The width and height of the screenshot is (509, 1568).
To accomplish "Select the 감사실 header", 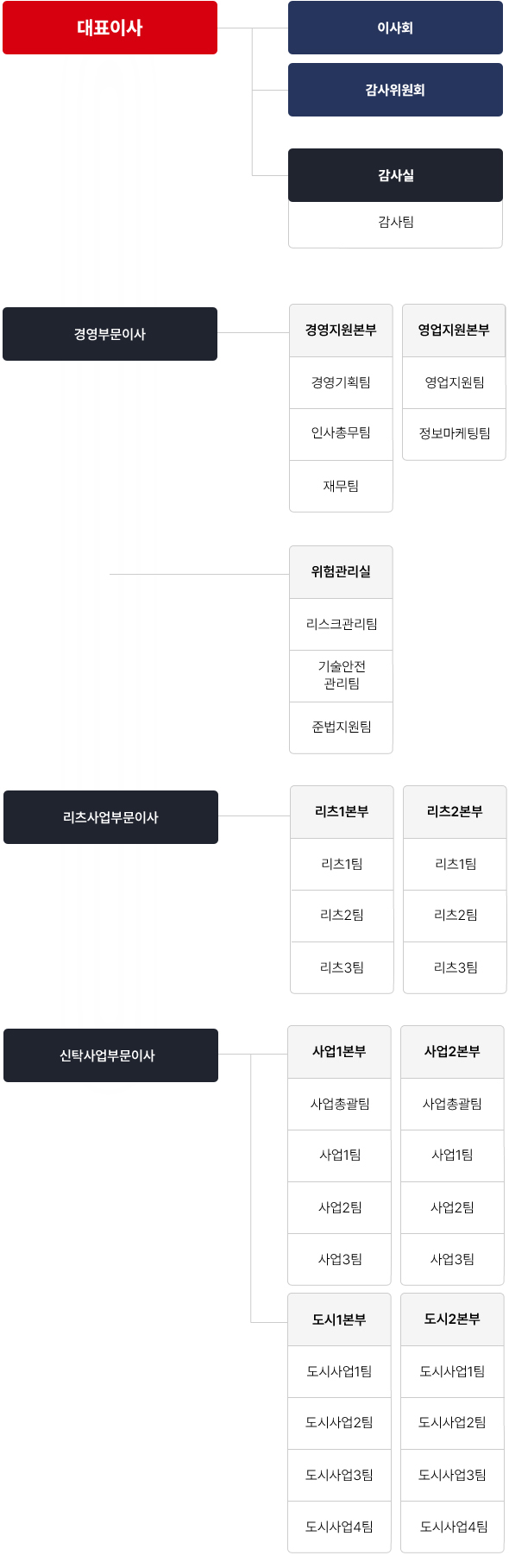I will point(395,175).
